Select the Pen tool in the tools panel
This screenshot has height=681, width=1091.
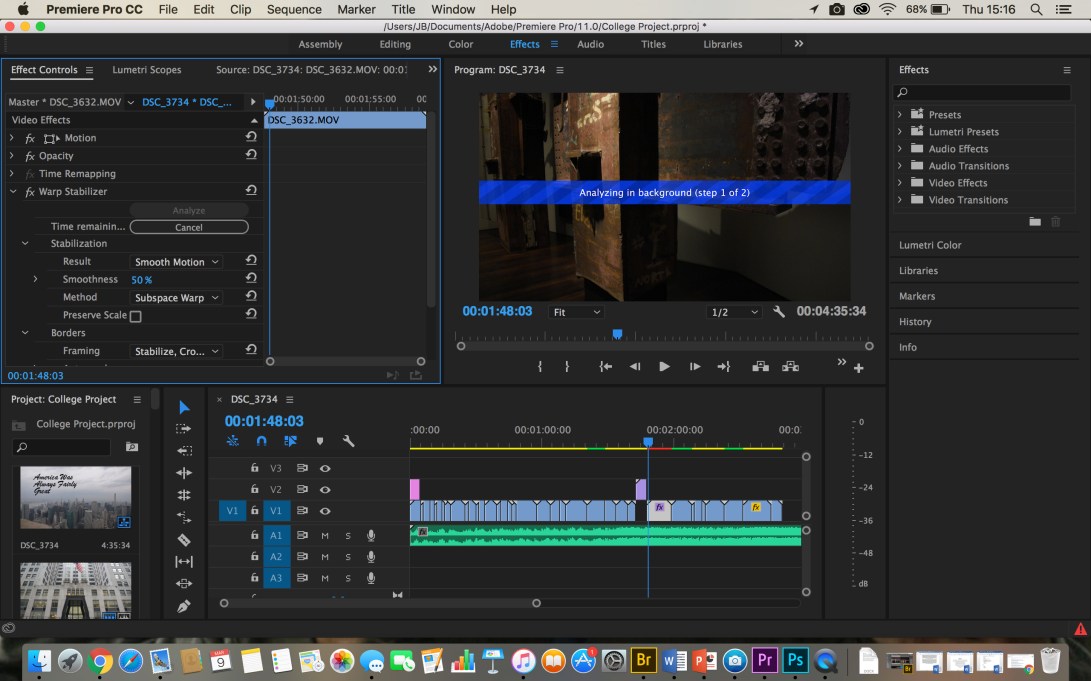click(184, 606)
